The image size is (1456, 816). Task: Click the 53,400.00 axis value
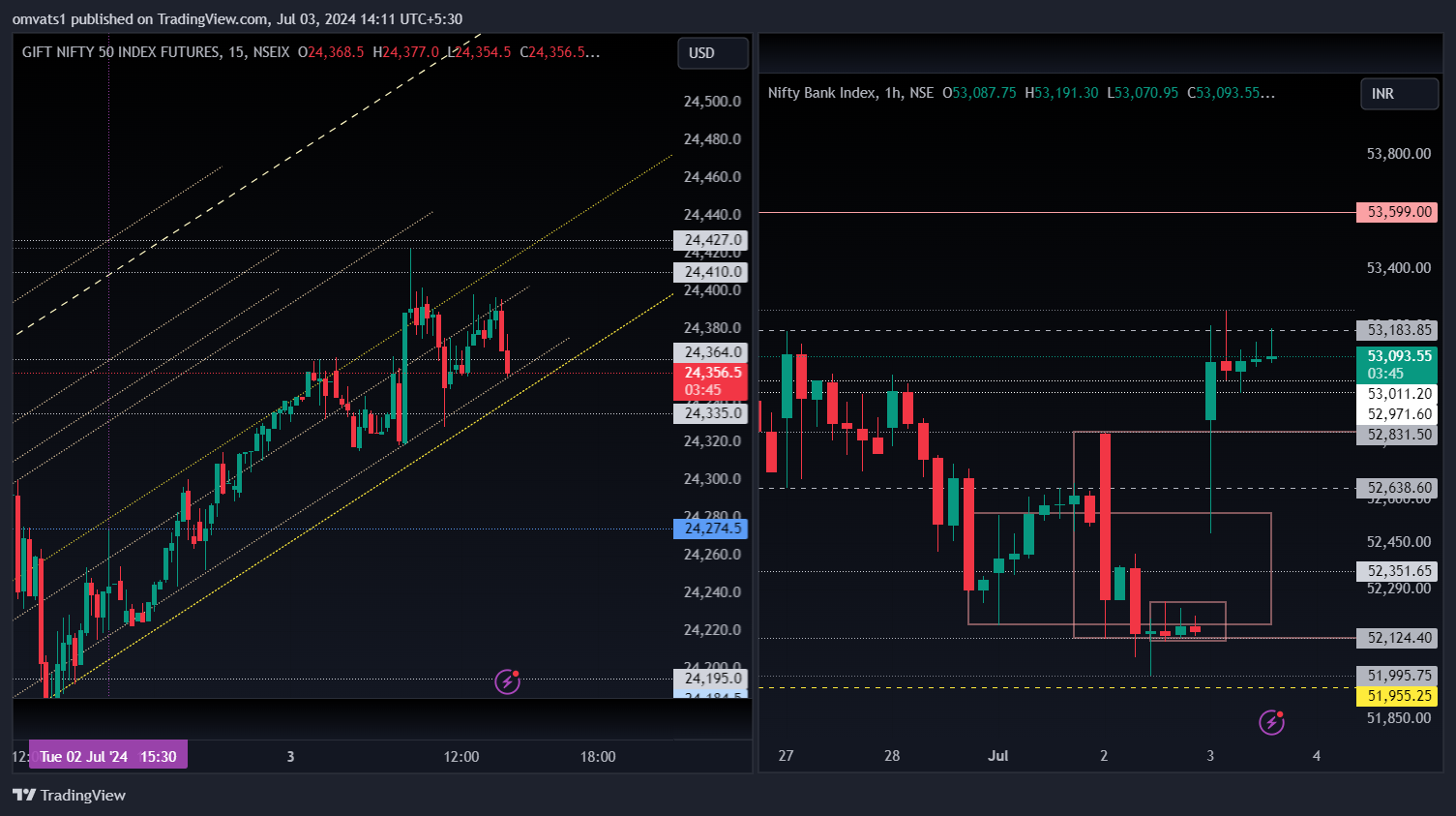[1398, 268]
